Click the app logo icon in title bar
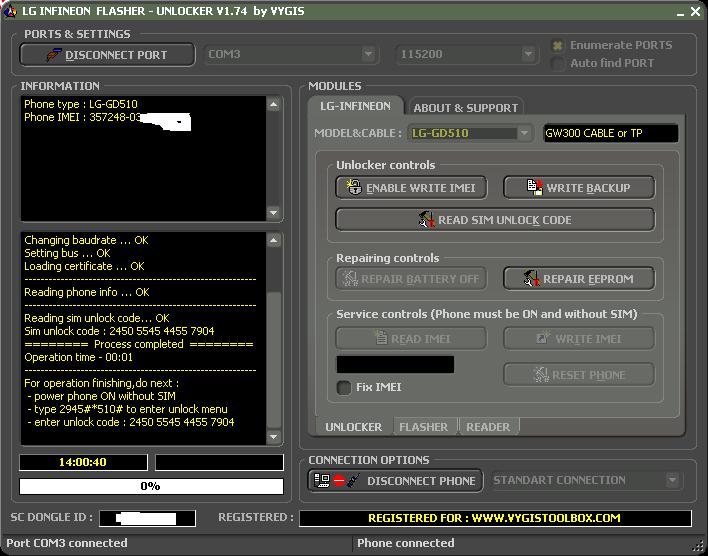 coord(10,11)
